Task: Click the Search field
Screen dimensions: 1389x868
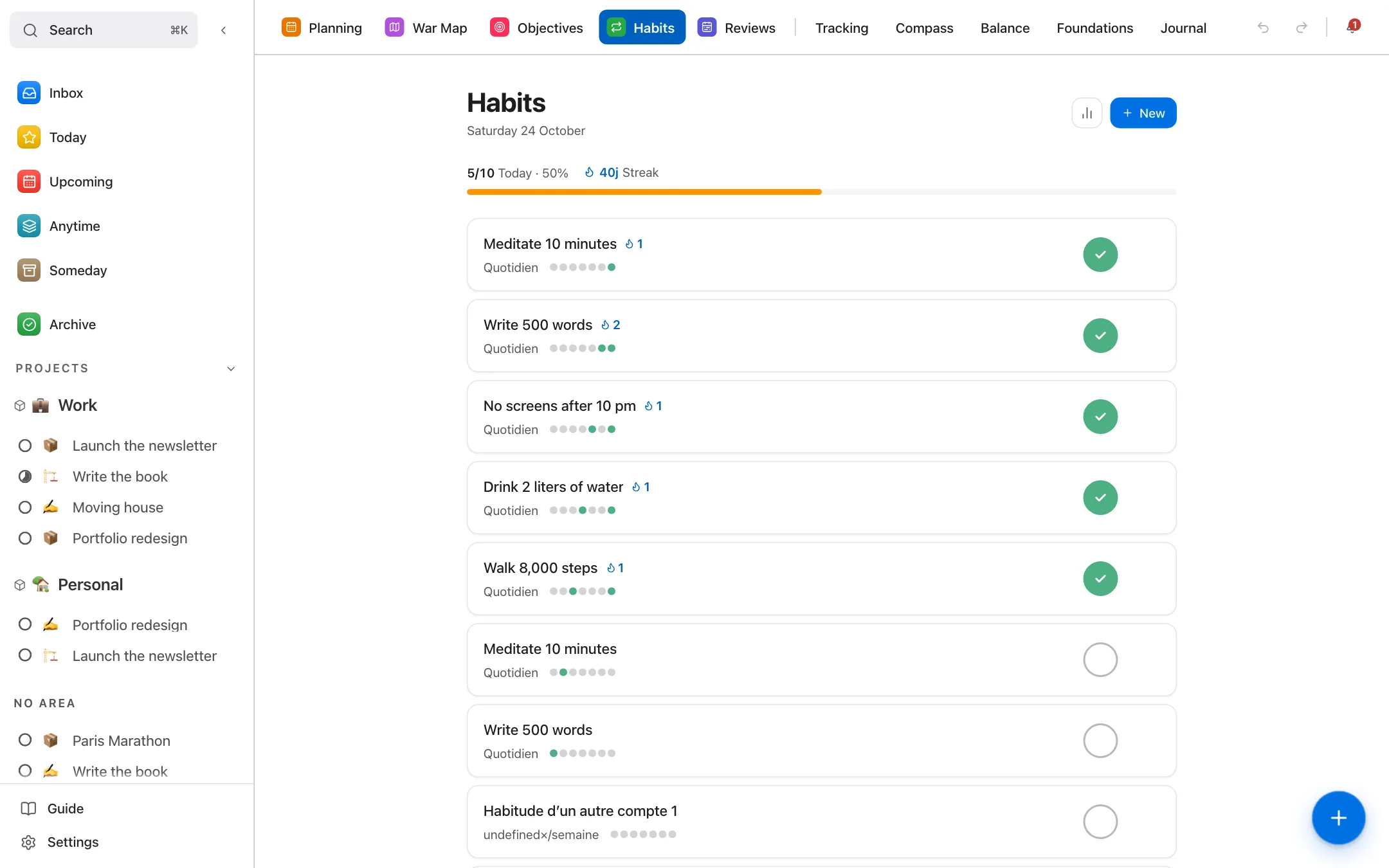Action: [x=104, y=30]
